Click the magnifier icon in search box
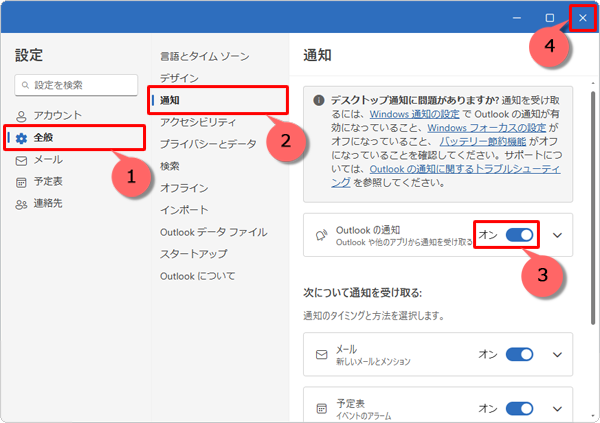The image size is (600, 423). (25, 85)
